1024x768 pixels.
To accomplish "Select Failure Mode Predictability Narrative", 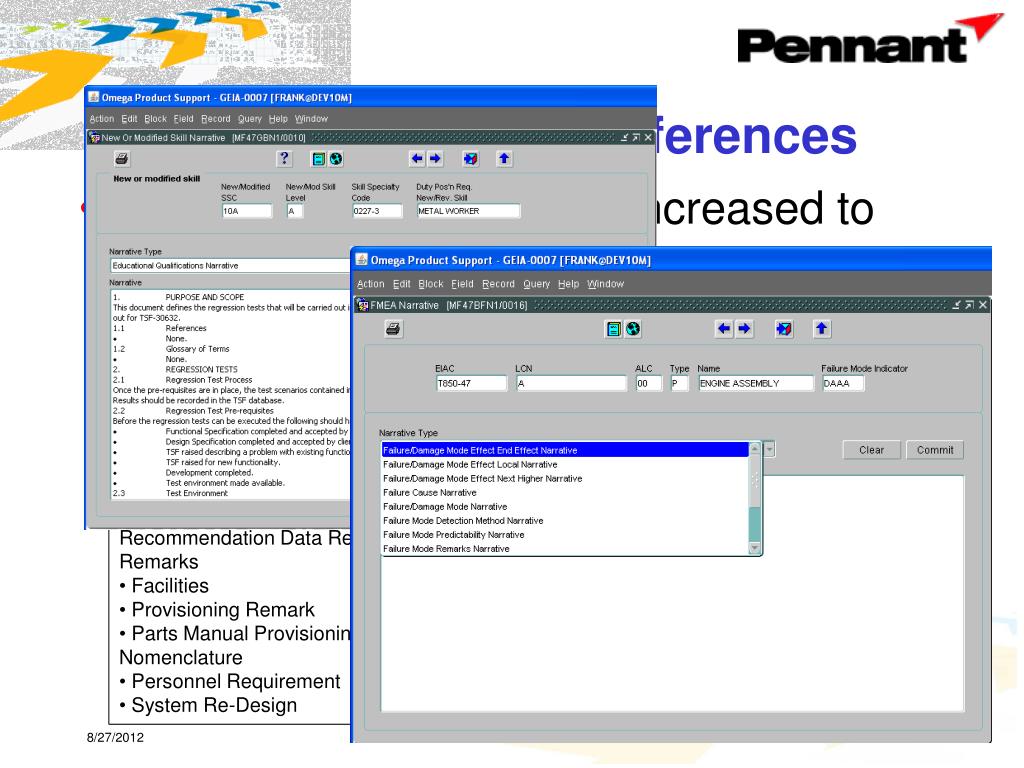I will (565, 535).
